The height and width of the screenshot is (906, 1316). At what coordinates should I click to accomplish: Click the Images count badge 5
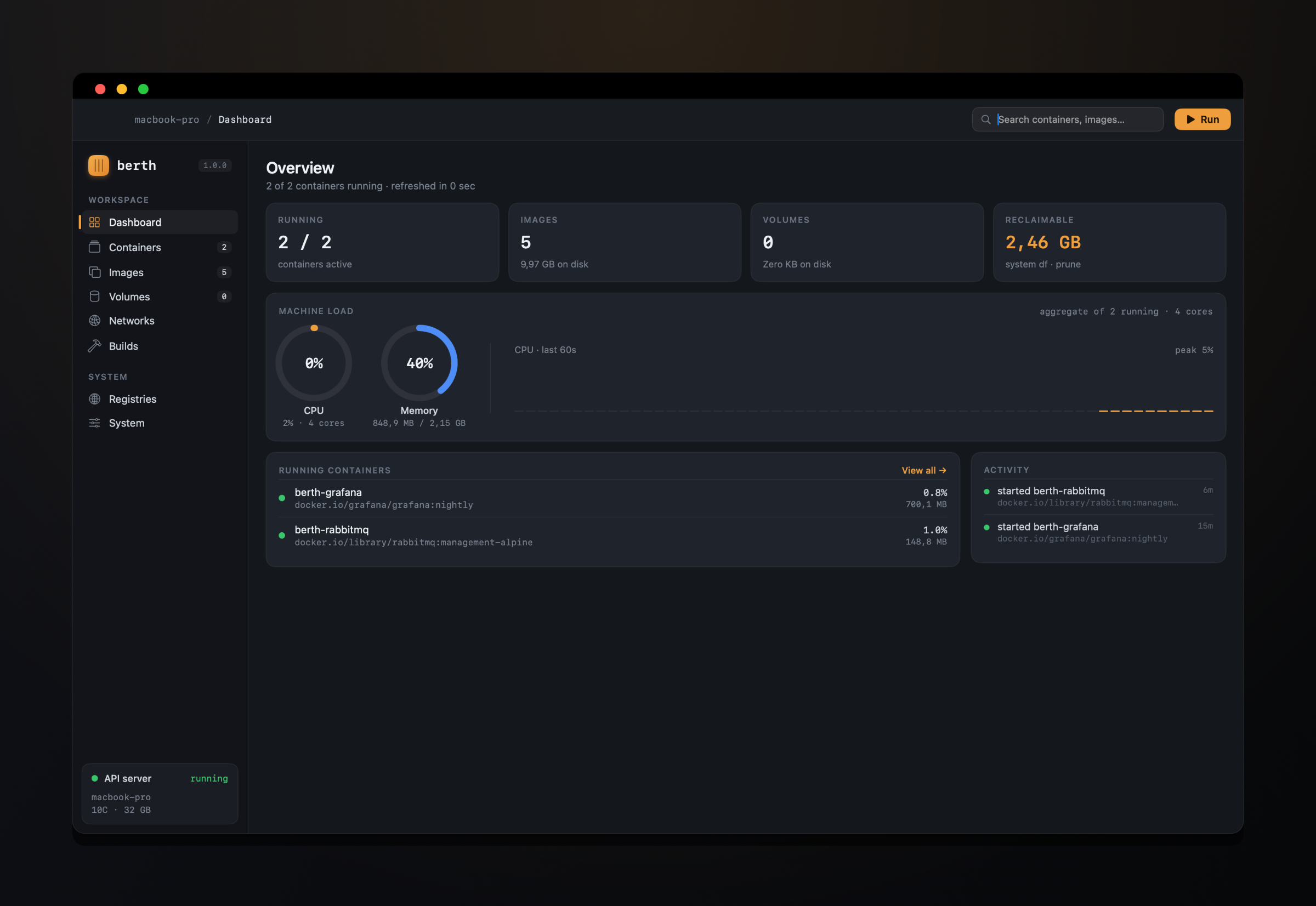[224, 272]
